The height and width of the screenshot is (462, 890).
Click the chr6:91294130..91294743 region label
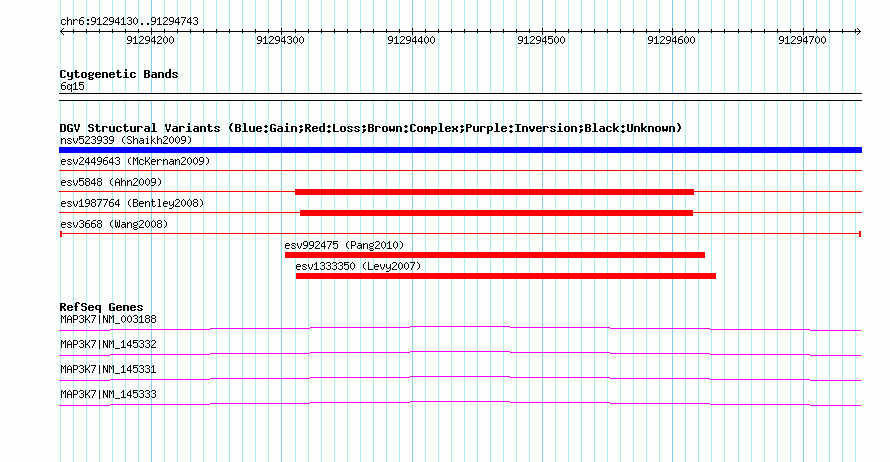[129, 22]
